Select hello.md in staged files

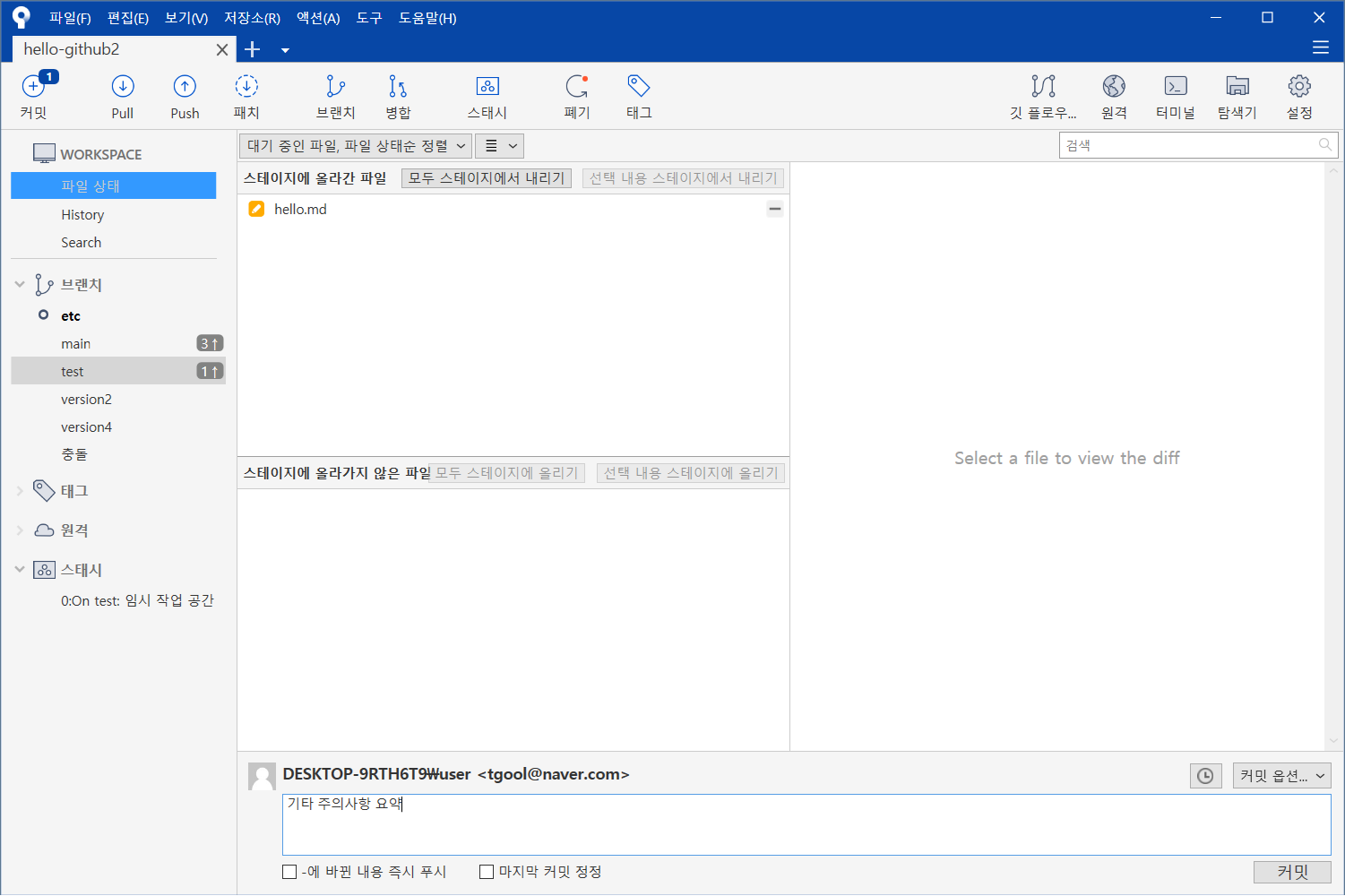pos(513,209)
